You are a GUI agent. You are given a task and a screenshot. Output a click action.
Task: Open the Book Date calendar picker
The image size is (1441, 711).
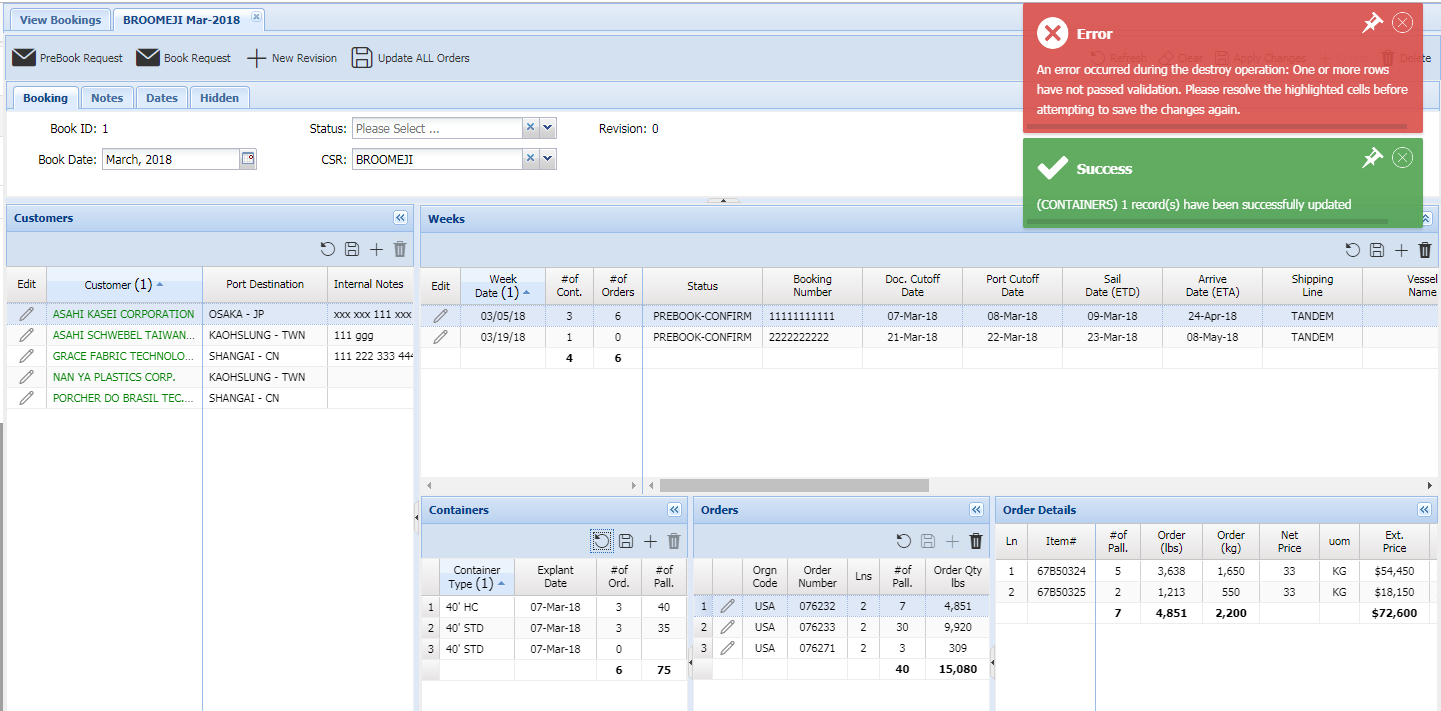click(x=248, y=159)
